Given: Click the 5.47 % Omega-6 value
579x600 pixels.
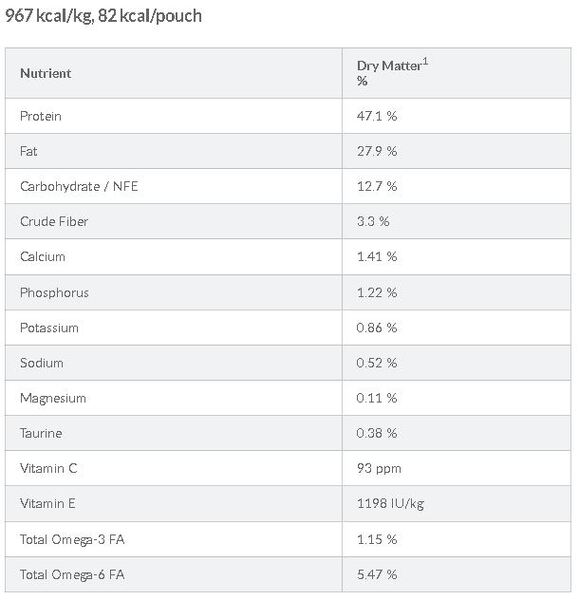Looking at the screenshot, I should [x=377, y=574].
